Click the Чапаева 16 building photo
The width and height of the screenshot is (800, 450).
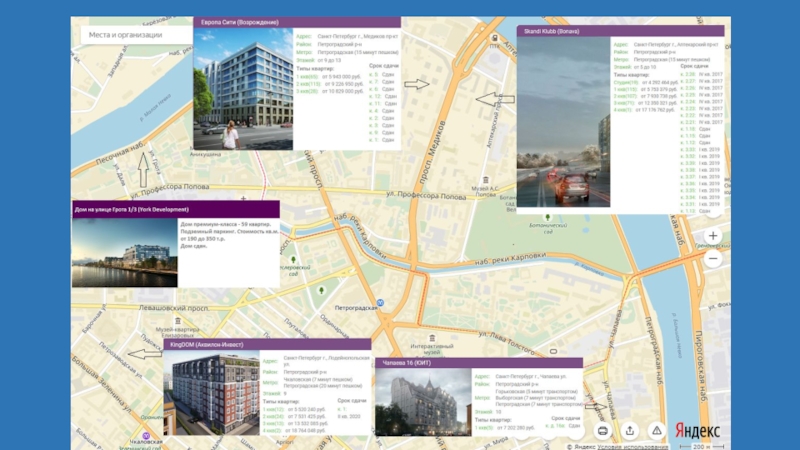point(423,402)
